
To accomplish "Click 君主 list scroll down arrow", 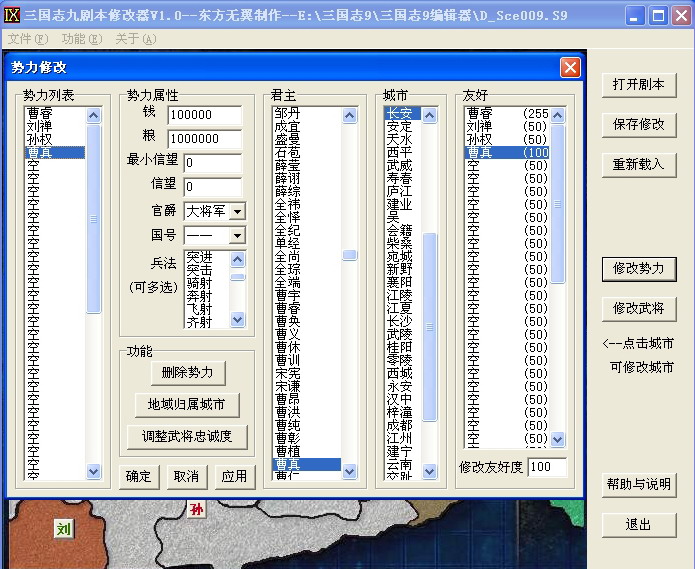I will (x=349, y=472).
